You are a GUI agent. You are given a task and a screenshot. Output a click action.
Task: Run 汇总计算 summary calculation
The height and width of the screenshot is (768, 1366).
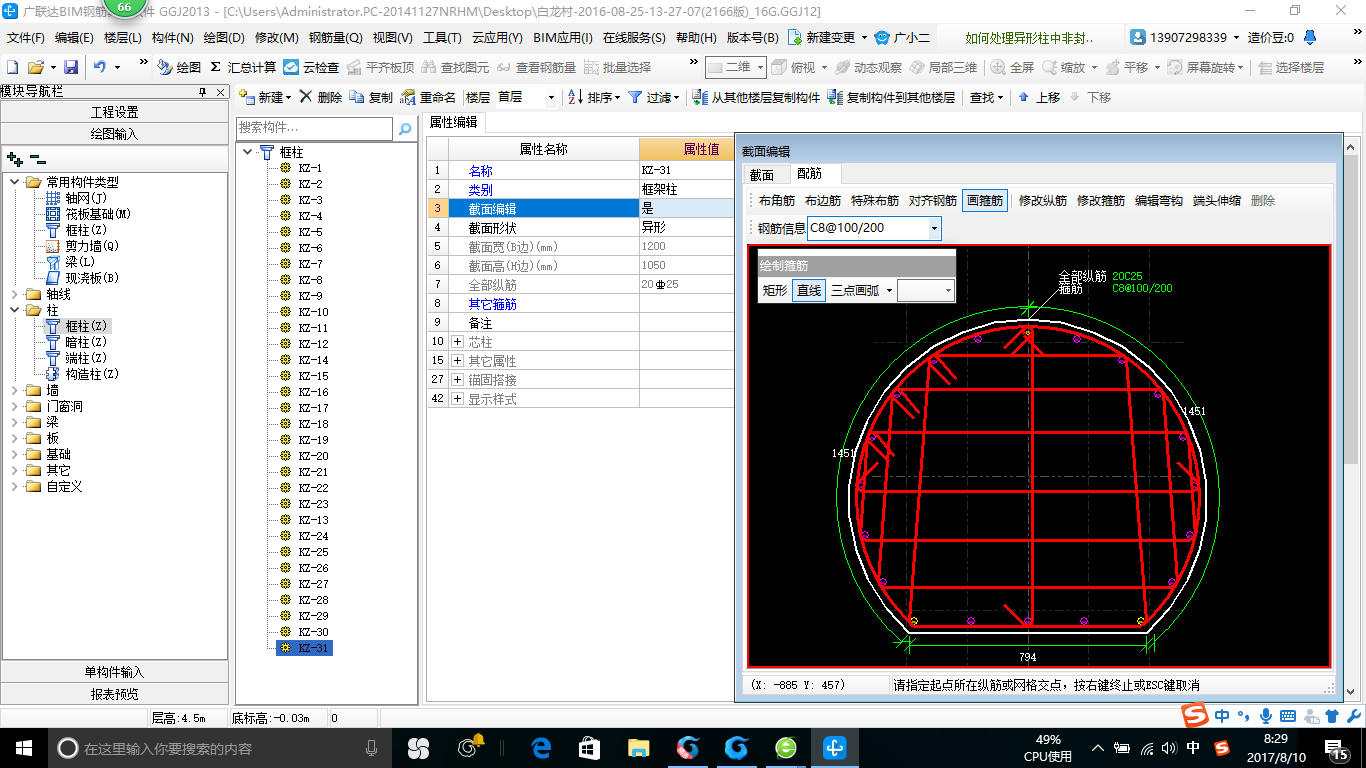point(243,67)
